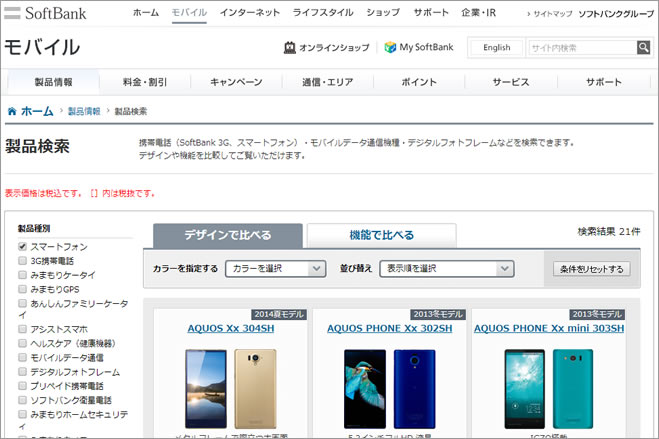Select 企業・IR in top navigation
This screenshot has width=659, height=439.
coord(478,13)
